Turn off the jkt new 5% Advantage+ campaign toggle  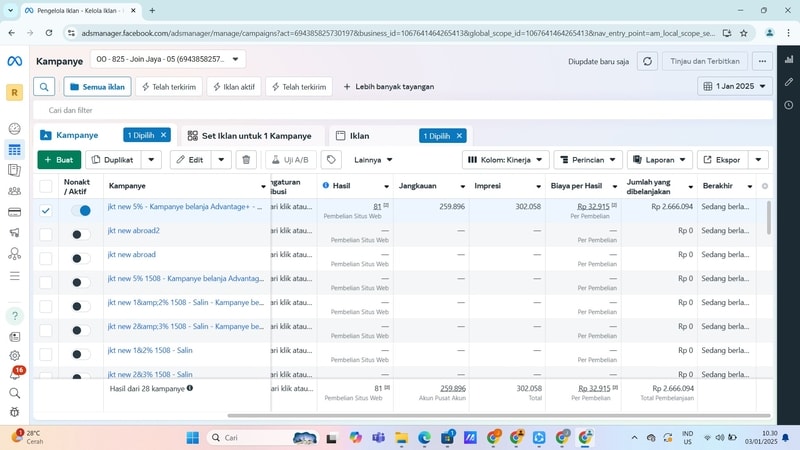pyautogui.click(x=81, y=210)
